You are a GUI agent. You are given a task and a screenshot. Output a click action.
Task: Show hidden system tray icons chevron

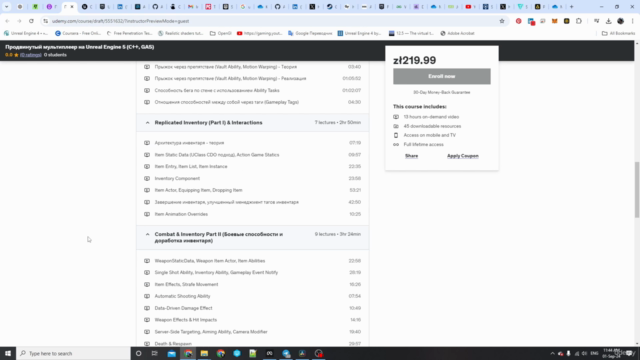point(552,353)
